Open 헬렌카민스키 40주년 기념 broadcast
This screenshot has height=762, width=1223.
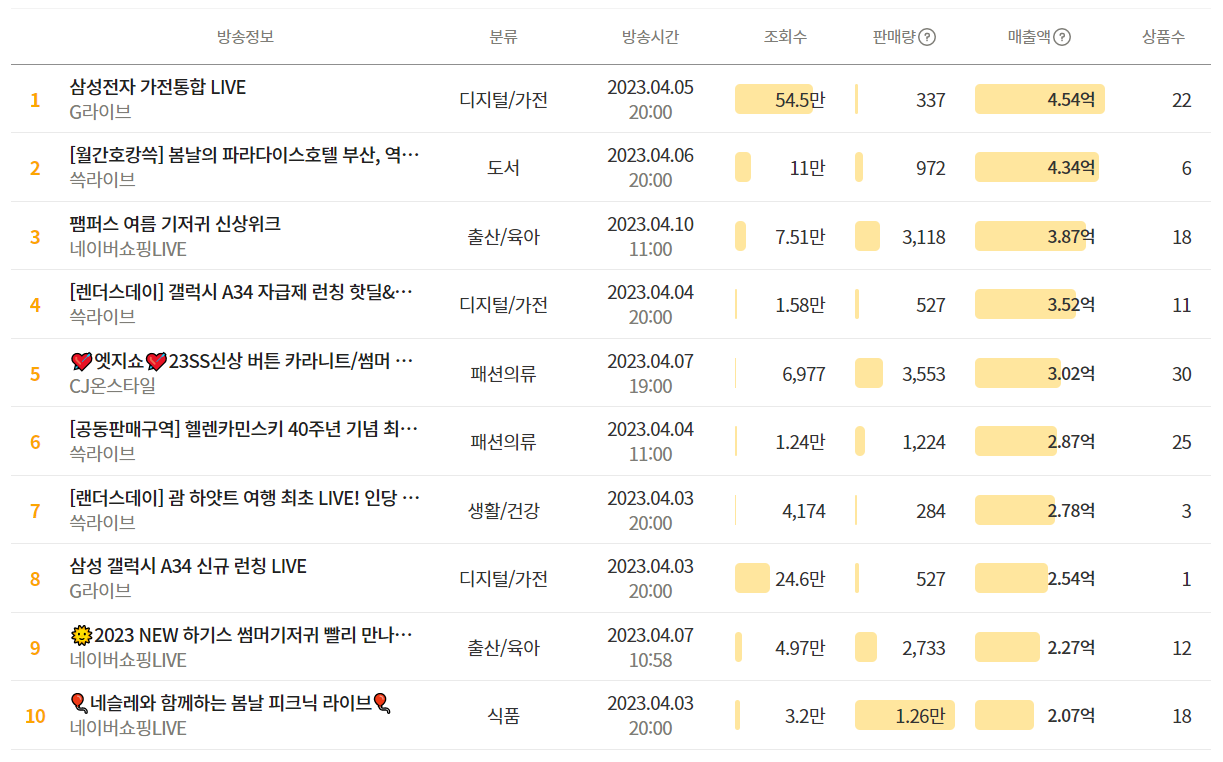pos(244,430)
